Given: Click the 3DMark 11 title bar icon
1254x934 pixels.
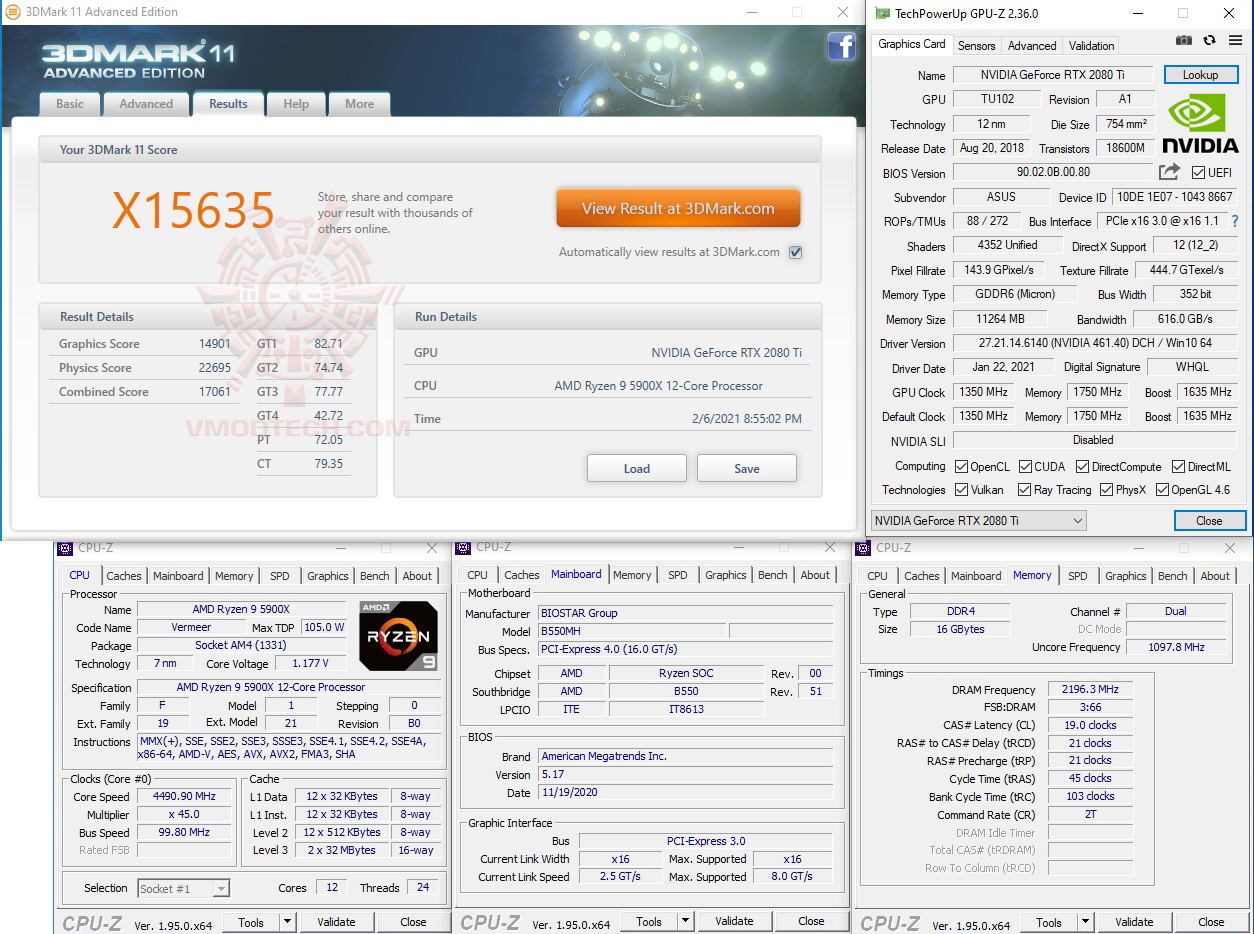Looking at the screenshot, I should point(12,12).
